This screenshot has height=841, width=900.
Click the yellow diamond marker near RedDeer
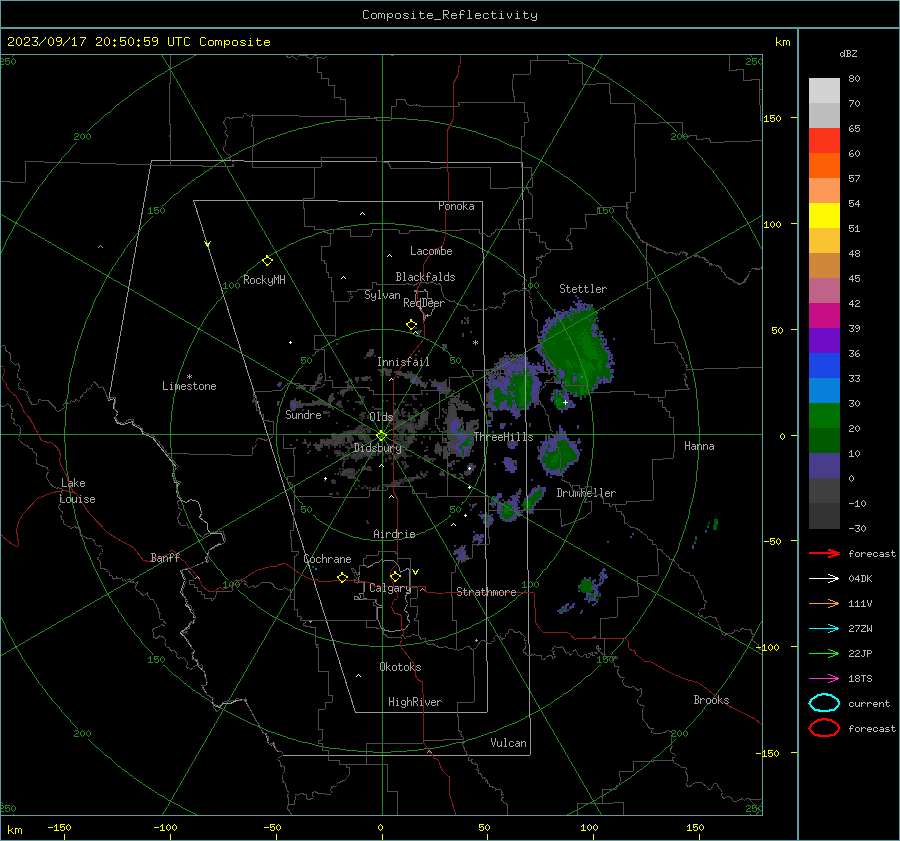(x=412, y=325)
